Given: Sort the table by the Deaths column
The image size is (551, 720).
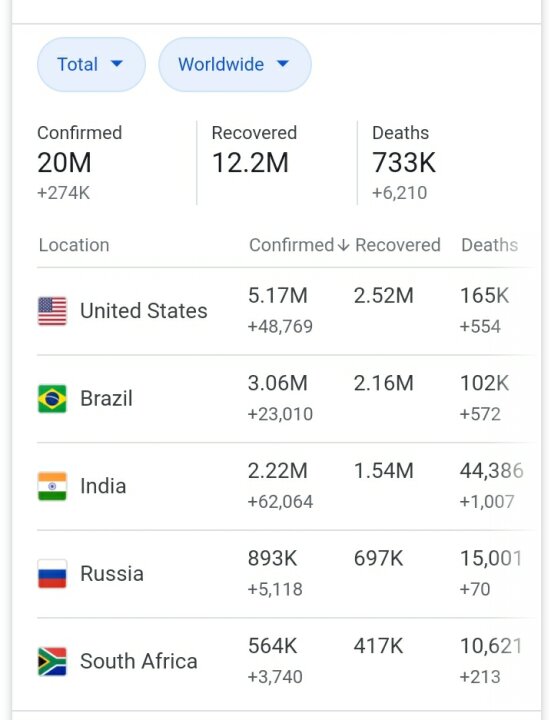Looking at the screenshot, I should click(x=489, y=245).
